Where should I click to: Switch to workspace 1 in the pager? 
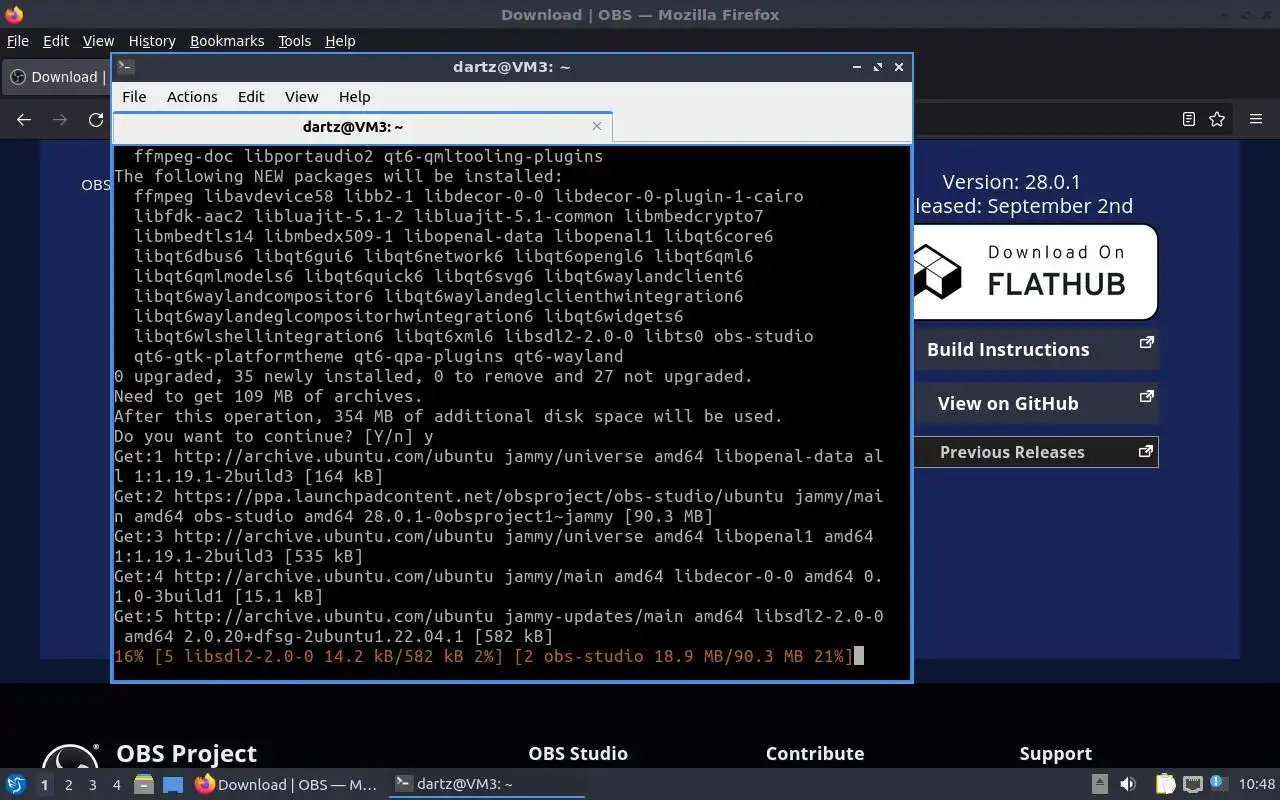[x=44, y=785]
